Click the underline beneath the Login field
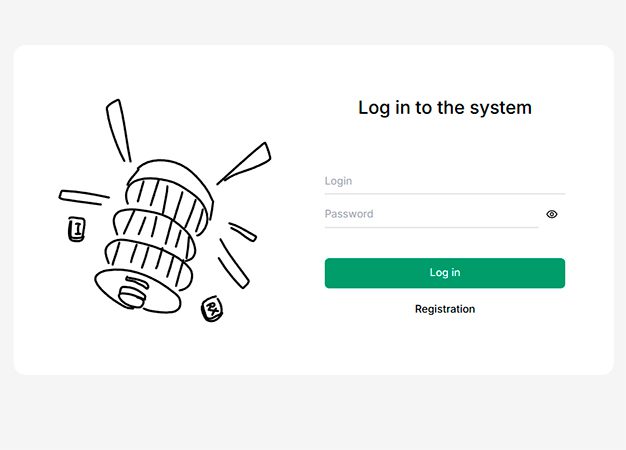This screenshot has width=626, height=450. (444, 193)
